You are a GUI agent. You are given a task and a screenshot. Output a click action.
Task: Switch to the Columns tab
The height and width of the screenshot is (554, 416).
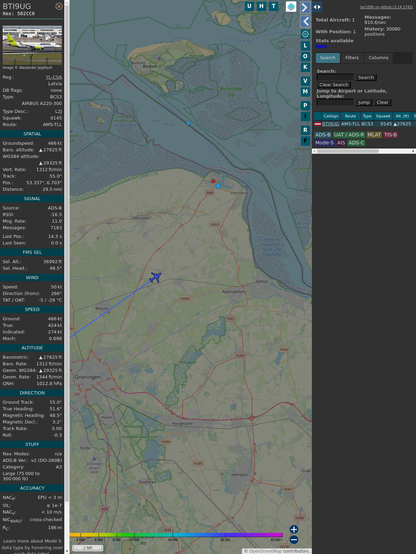(378, 58)
